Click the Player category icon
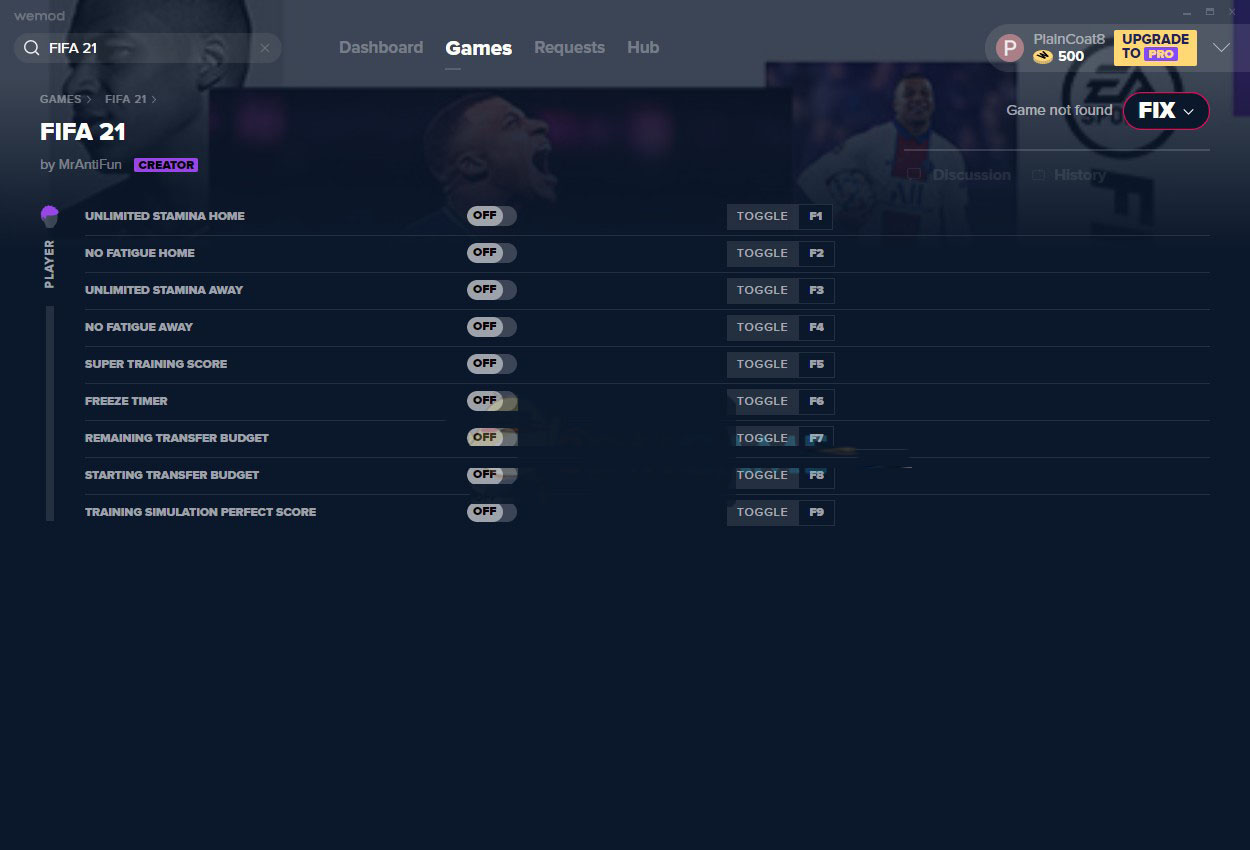The image size is (1250, 850). pyautogui.click(x=50, y=216)
